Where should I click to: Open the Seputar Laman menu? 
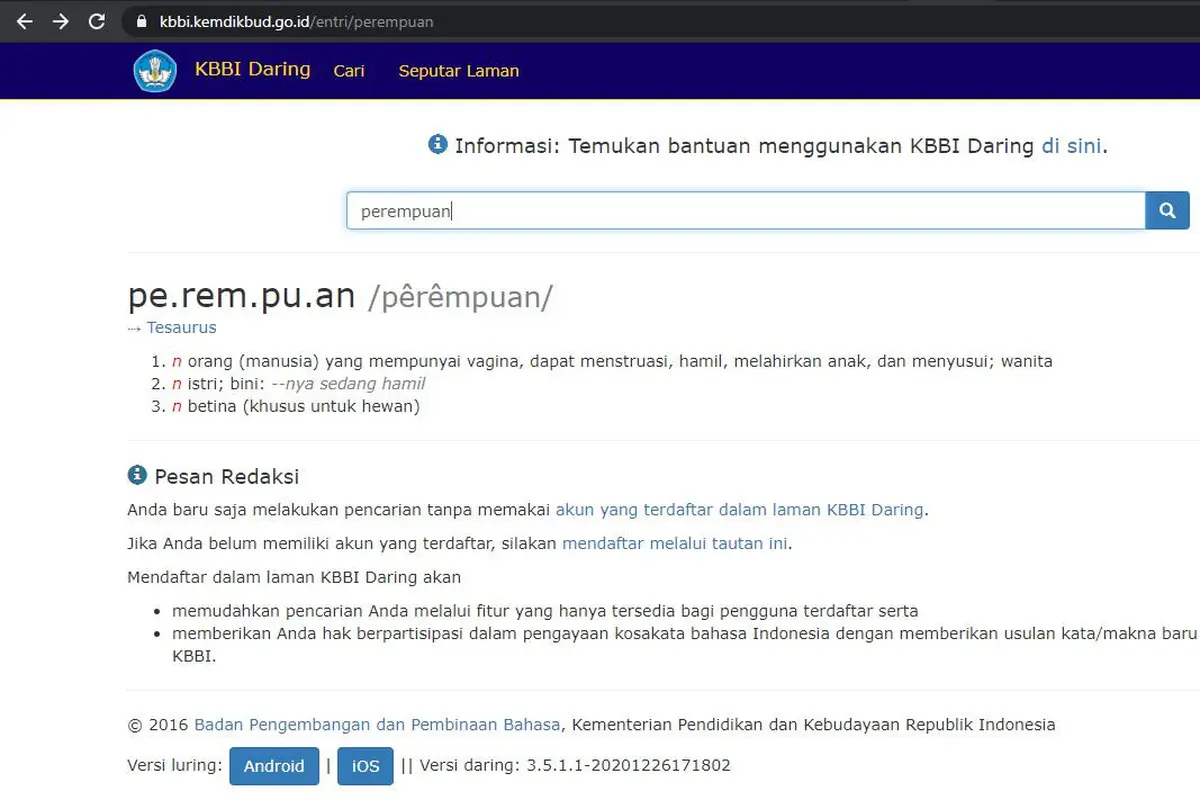pos(459,71)
